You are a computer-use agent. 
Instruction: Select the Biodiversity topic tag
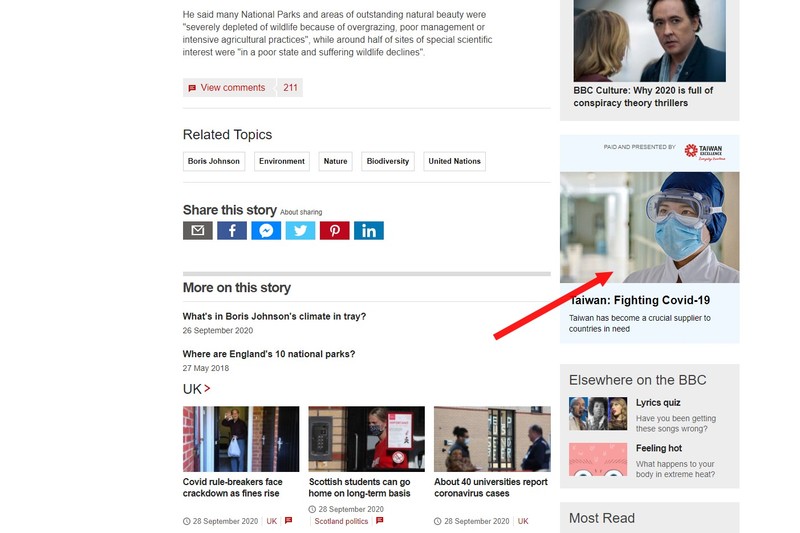tap(388, 161)
